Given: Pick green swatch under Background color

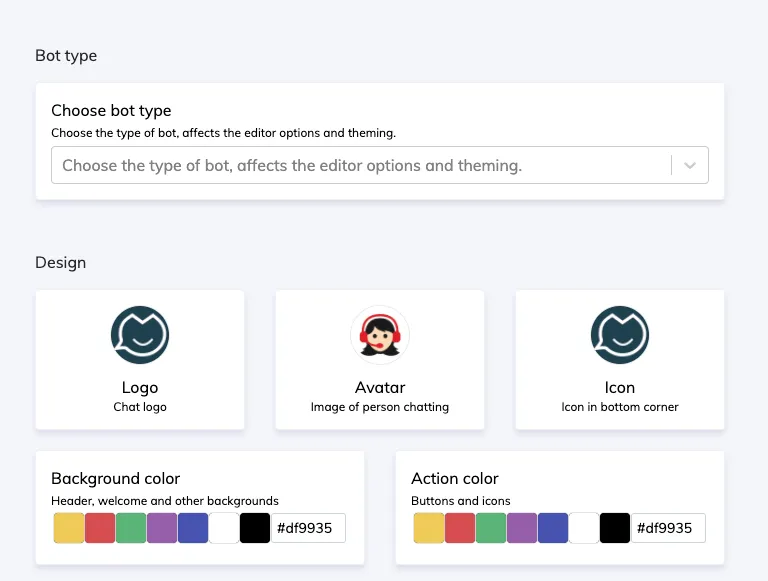Looking at the screenshot, I should (x=131, y=528).
